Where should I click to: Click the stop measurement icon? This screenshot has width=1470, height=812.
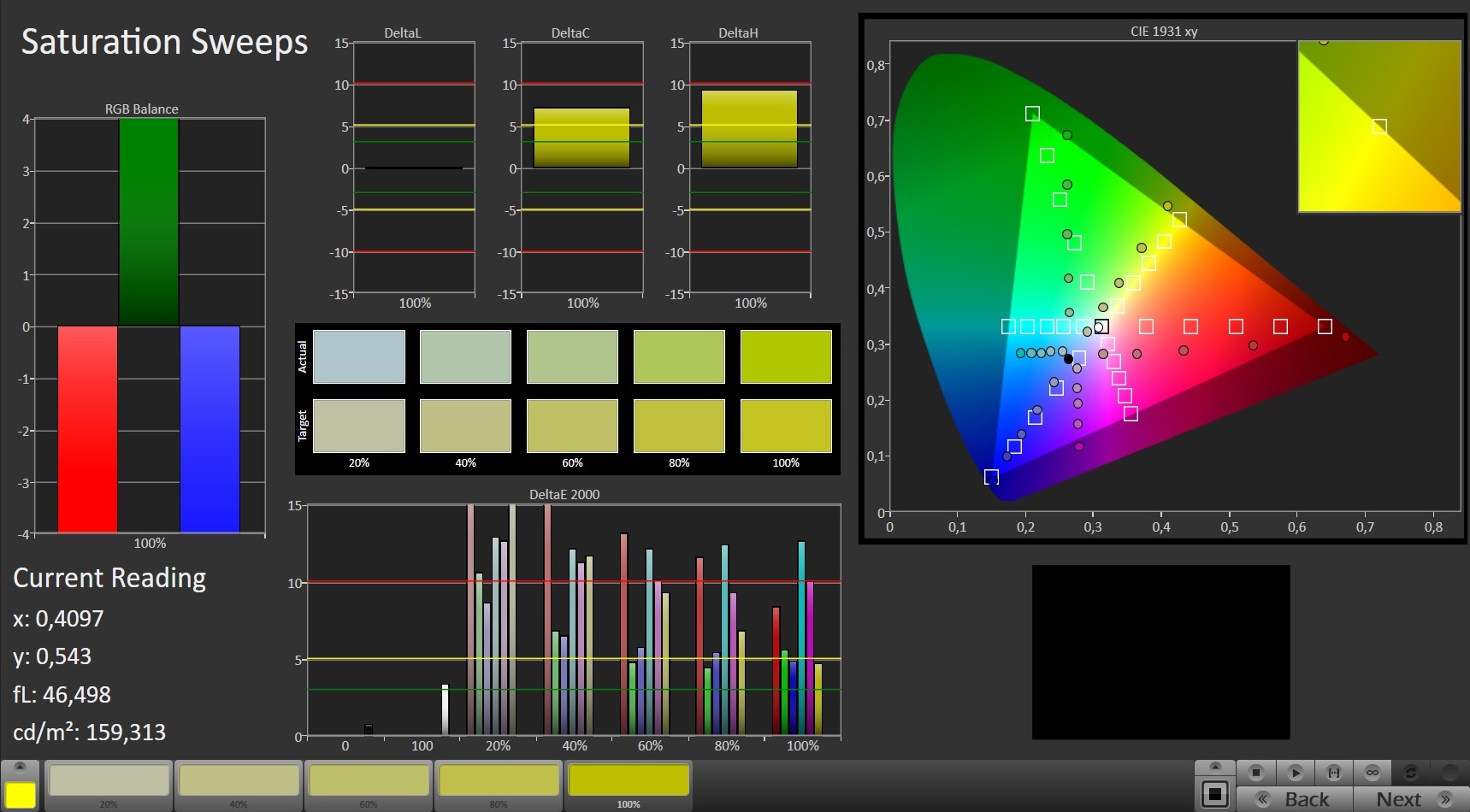pos(1255,773)
